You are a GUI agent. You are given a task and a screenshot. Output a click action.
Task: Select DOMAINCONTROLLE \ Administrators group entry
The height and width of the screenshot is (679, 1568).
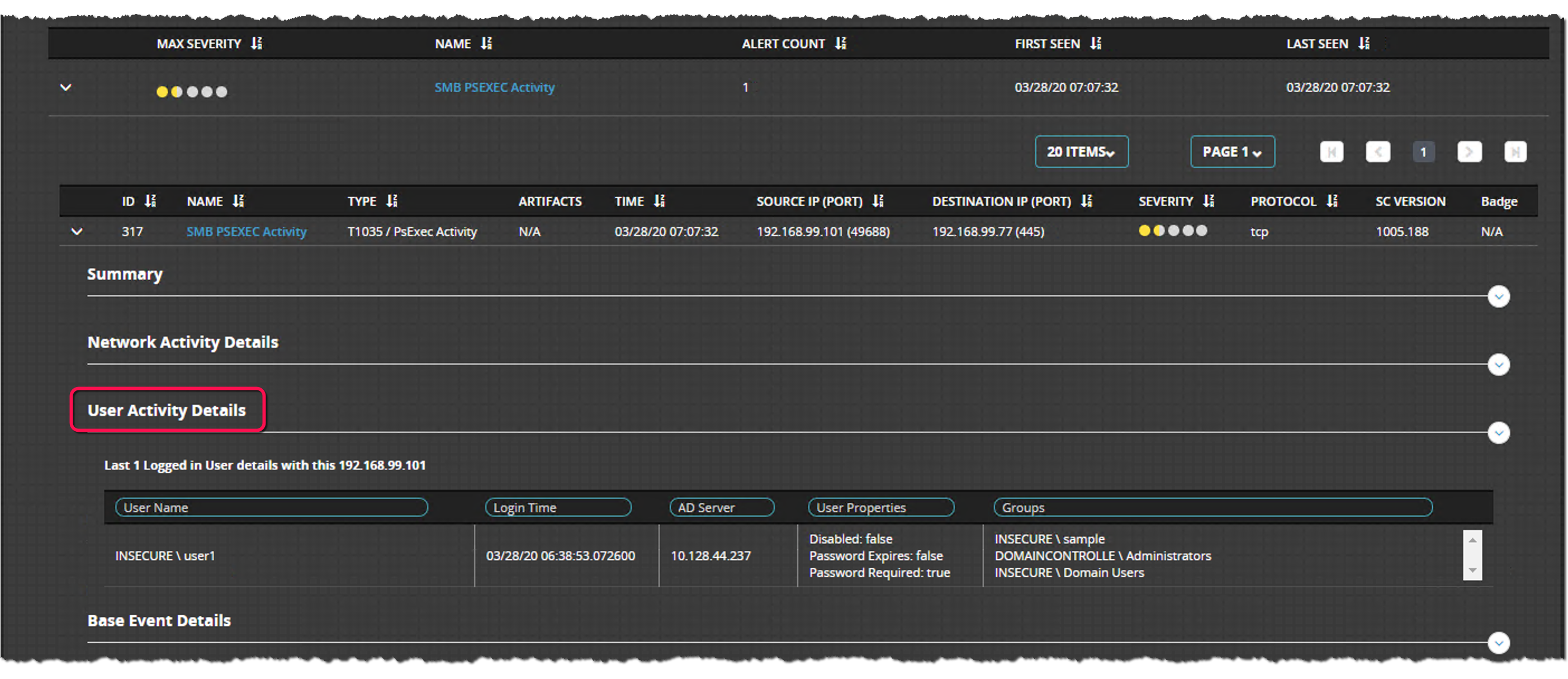(x=1102, y=555)
